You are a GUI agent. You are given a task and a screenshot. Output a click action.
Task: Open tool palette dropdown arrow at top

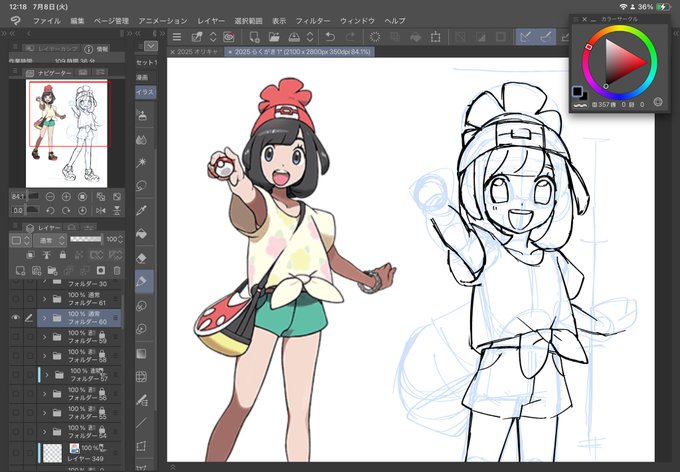click(150, 46)
